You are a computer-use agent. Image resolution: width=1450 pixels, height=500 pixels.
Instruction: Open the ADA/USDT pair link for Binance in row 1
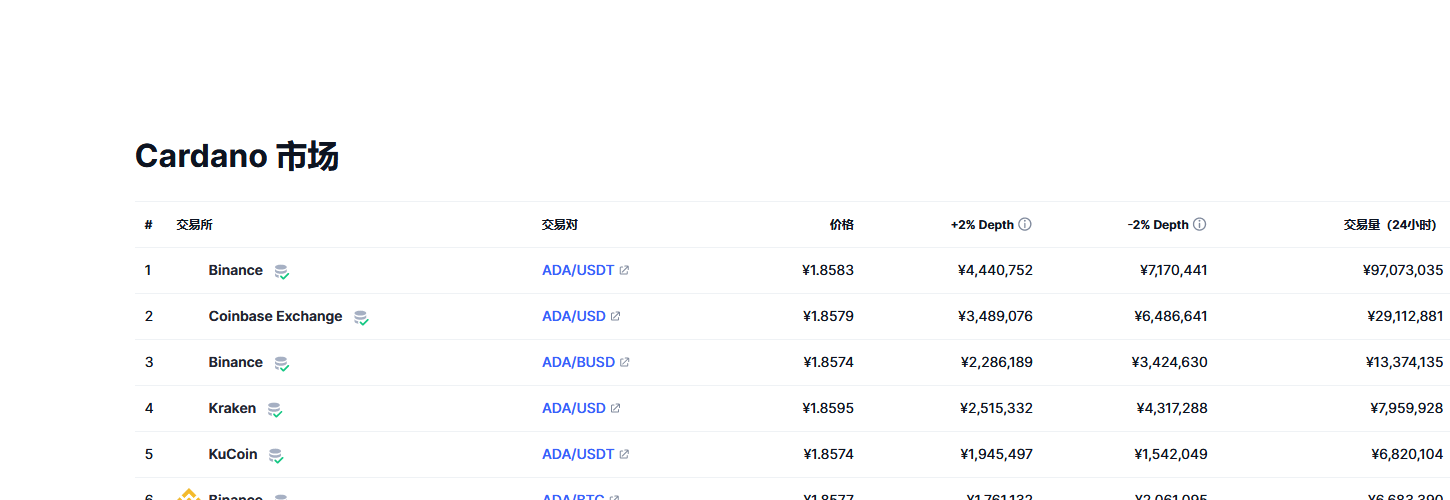point(578,271)
